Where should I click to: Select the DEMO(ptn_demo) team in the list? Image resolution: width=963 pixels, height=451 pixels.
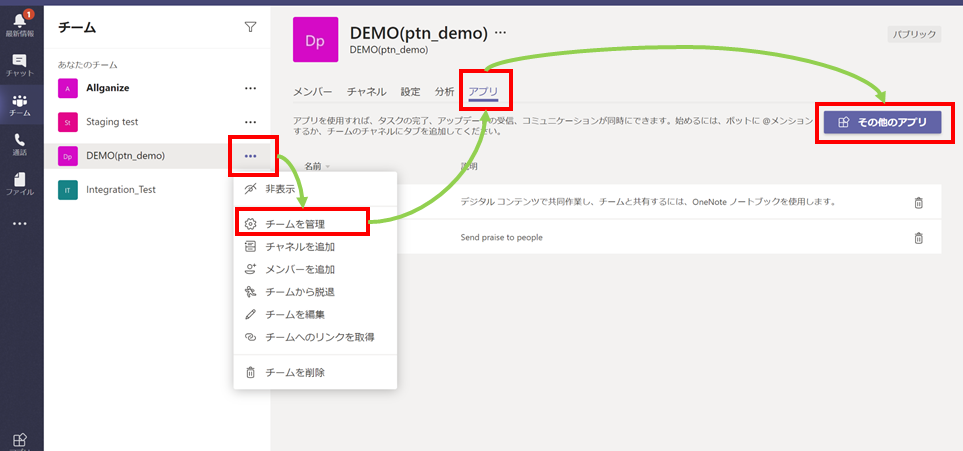tap(157, 156)
